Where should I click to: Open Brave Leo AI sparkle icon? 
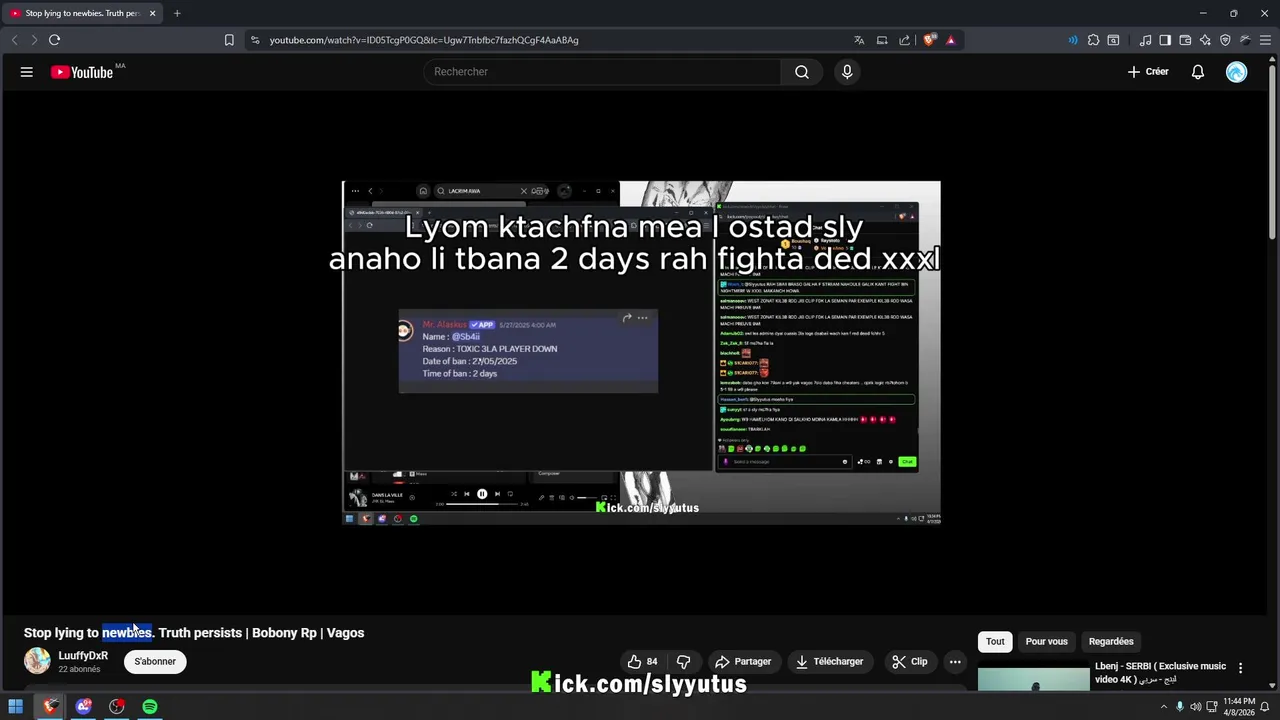1205,40
